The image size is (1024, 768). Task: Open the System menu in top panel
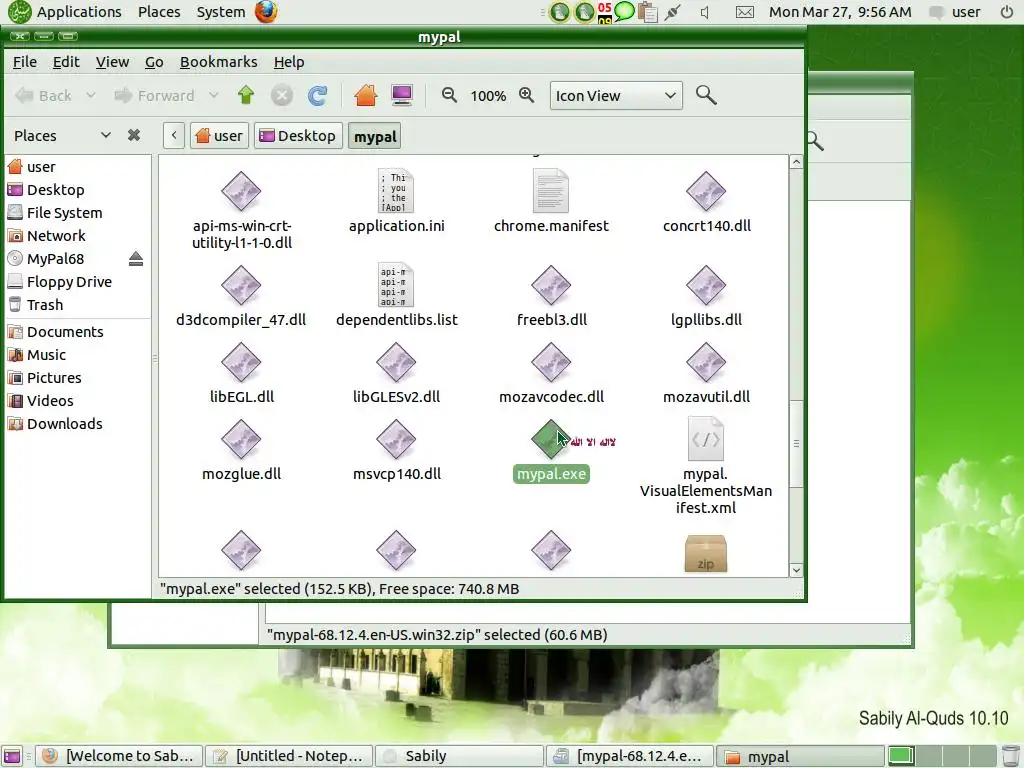pos(221,12)
